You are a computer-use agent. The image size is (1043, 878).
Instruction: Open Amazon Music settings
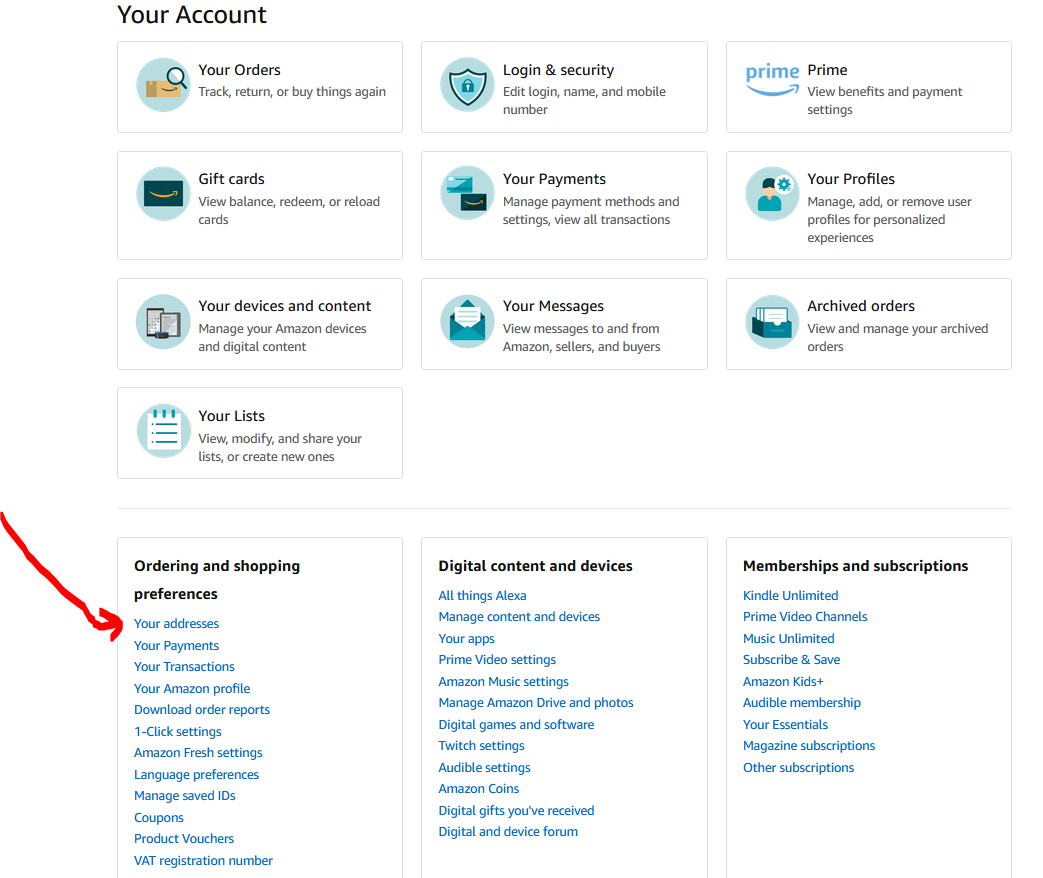(x=503, y=681)
